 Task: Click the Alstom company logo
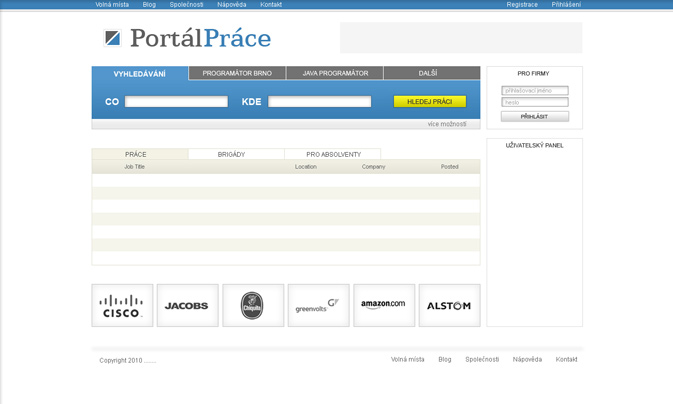[449, 305]
